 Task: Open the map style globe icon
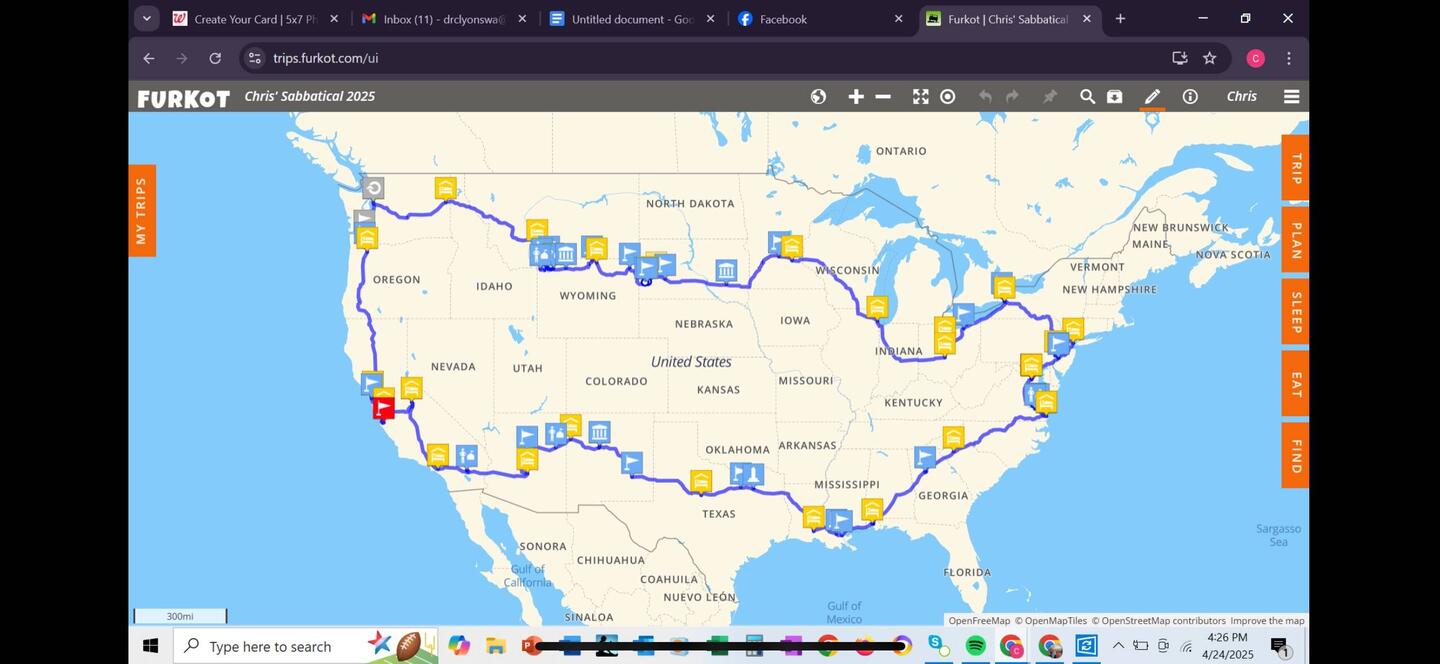coord(818,96)
